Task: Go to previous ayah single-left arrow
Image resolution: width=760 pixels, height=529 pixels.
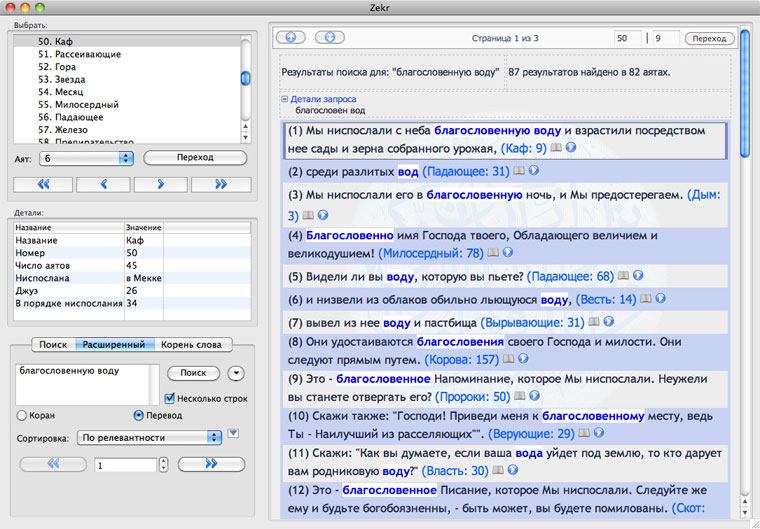Action: [x=103, y=184]
